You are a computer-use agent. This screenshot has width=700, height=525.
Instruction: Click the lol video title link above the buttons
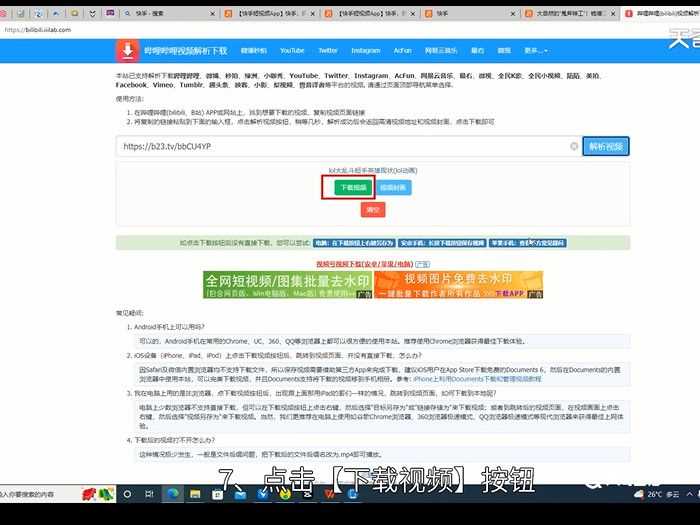click(373, 171)
